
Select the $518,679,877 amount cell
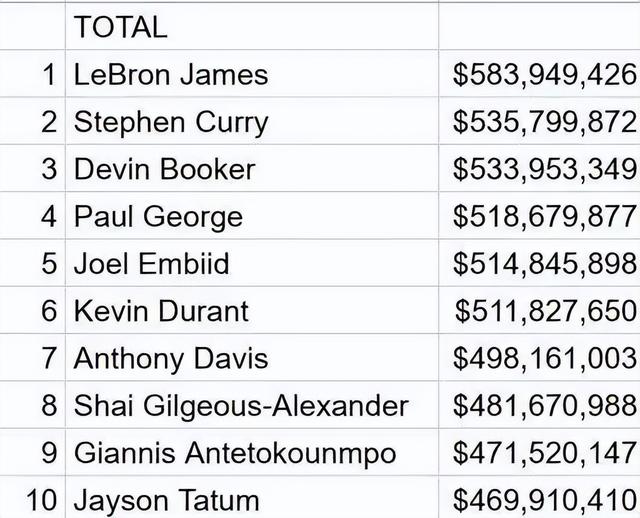[540, 216]
